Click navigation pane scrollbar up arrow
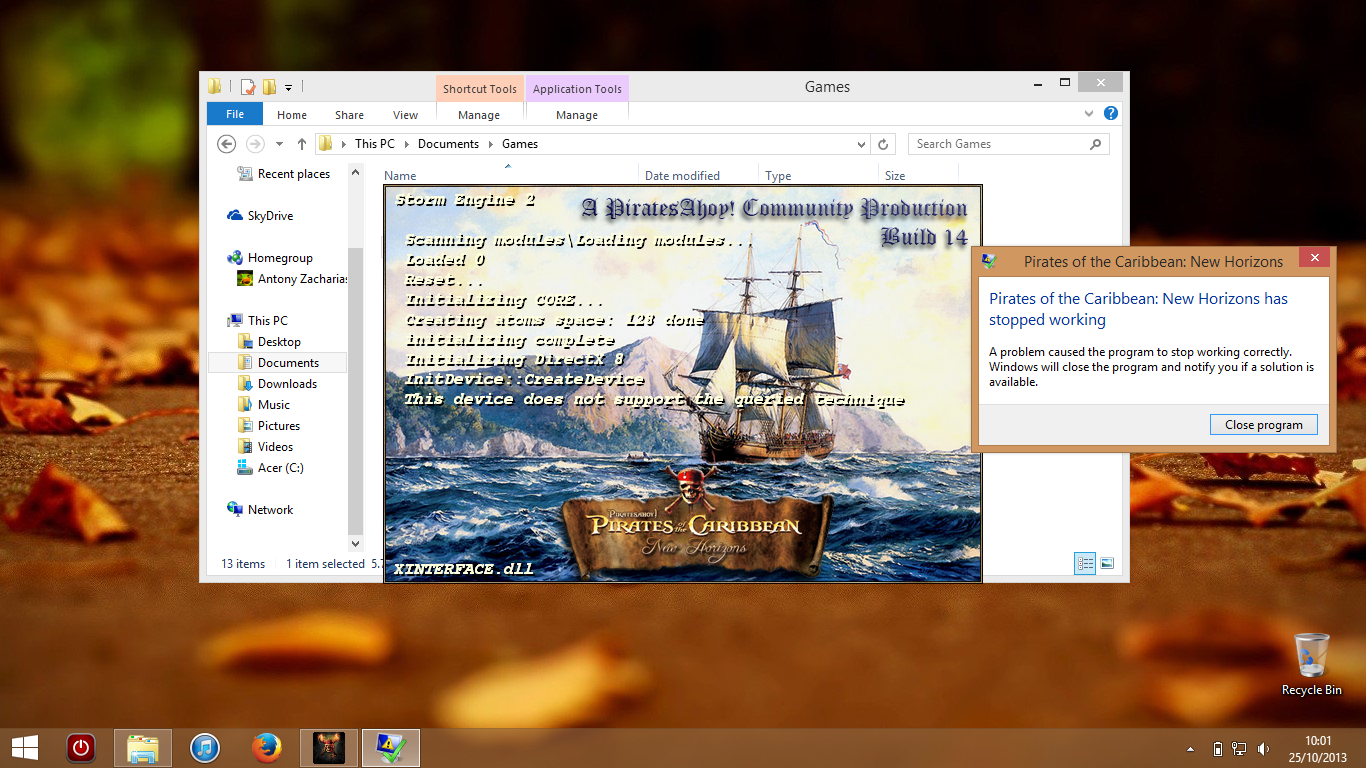Screen dimensions: 1366x768 click(x=355, y=173)
